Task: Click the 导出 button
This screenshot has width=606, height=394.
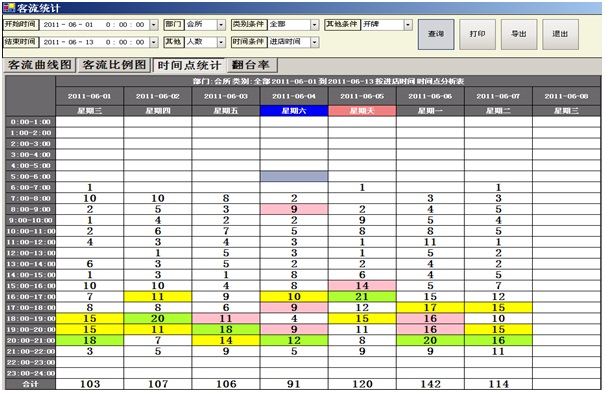Action: point(519,34)
